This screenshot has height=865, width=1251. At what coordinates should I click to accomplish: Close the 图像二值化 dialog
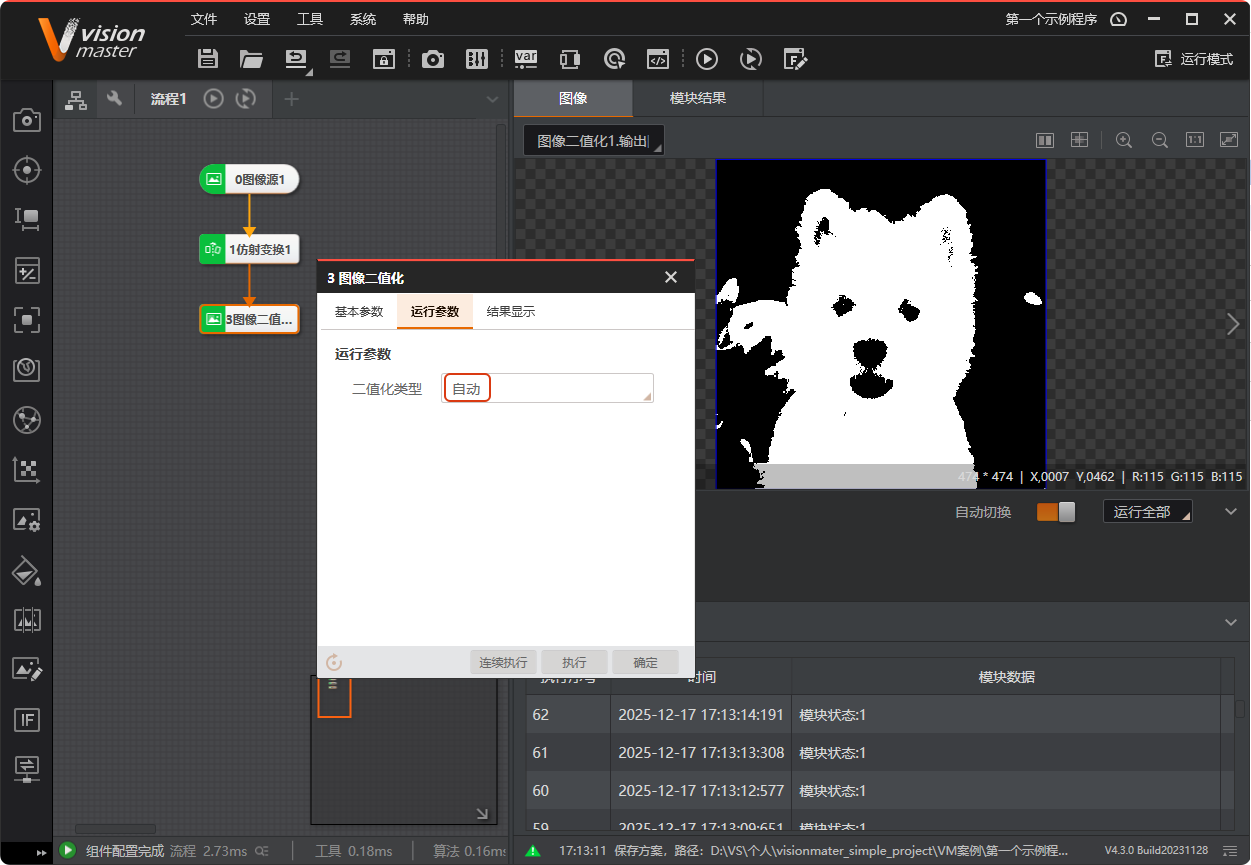click(x=671, y=277)
